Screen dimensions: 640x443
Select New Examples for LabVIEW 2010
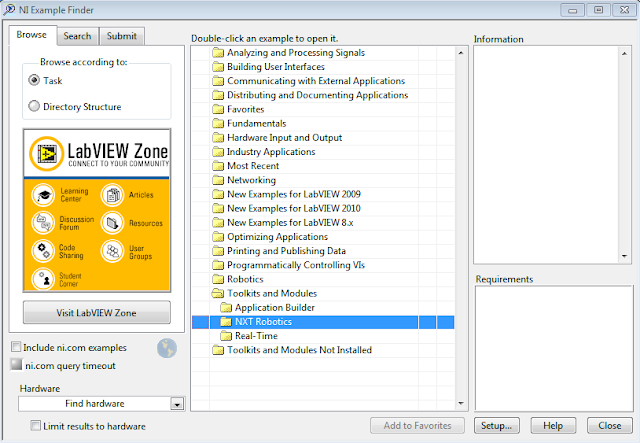(x=323, y=209)
